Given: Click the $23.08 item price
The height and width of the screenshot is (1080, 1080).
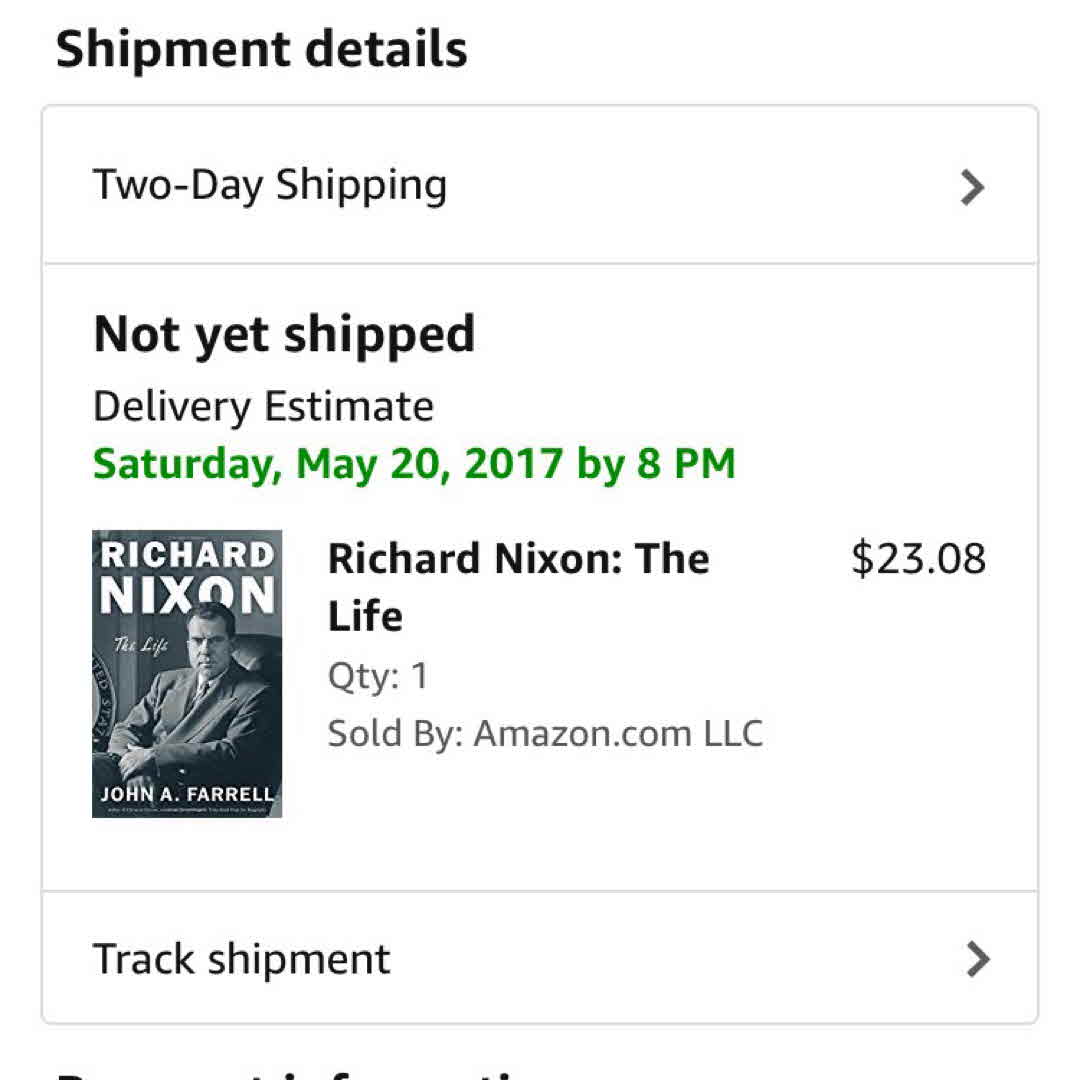Looking at the screenshot, I should [x=918, y=558].
